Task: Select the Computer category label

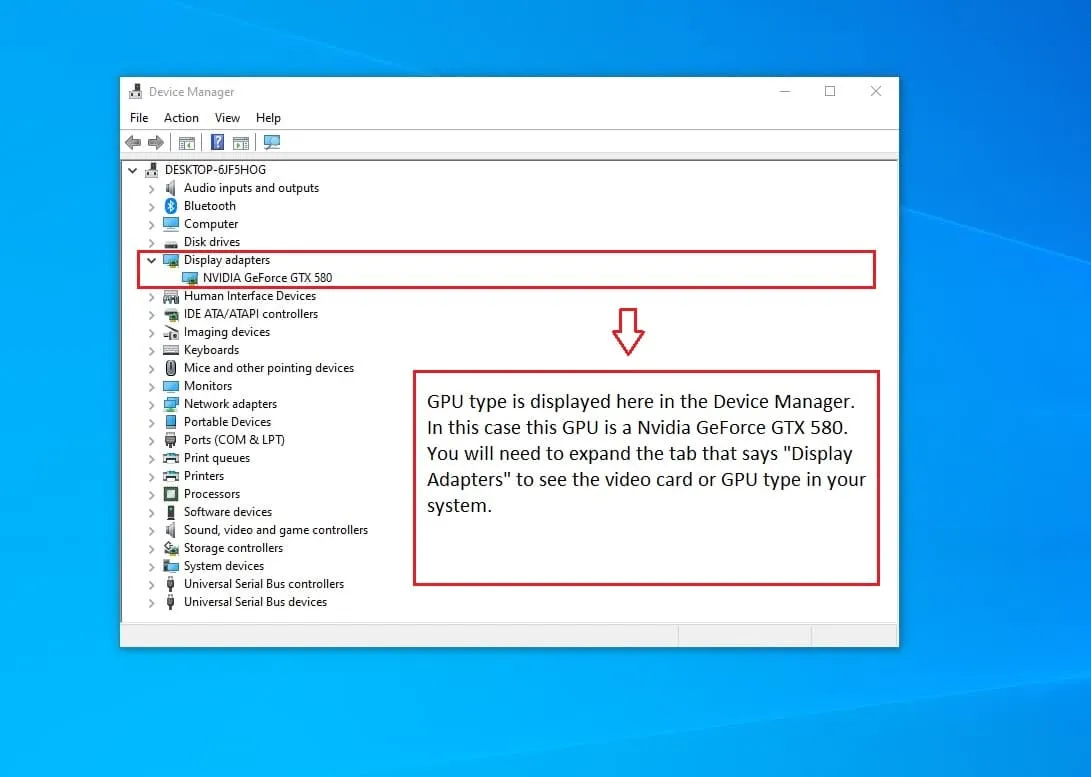Action: 211,224
